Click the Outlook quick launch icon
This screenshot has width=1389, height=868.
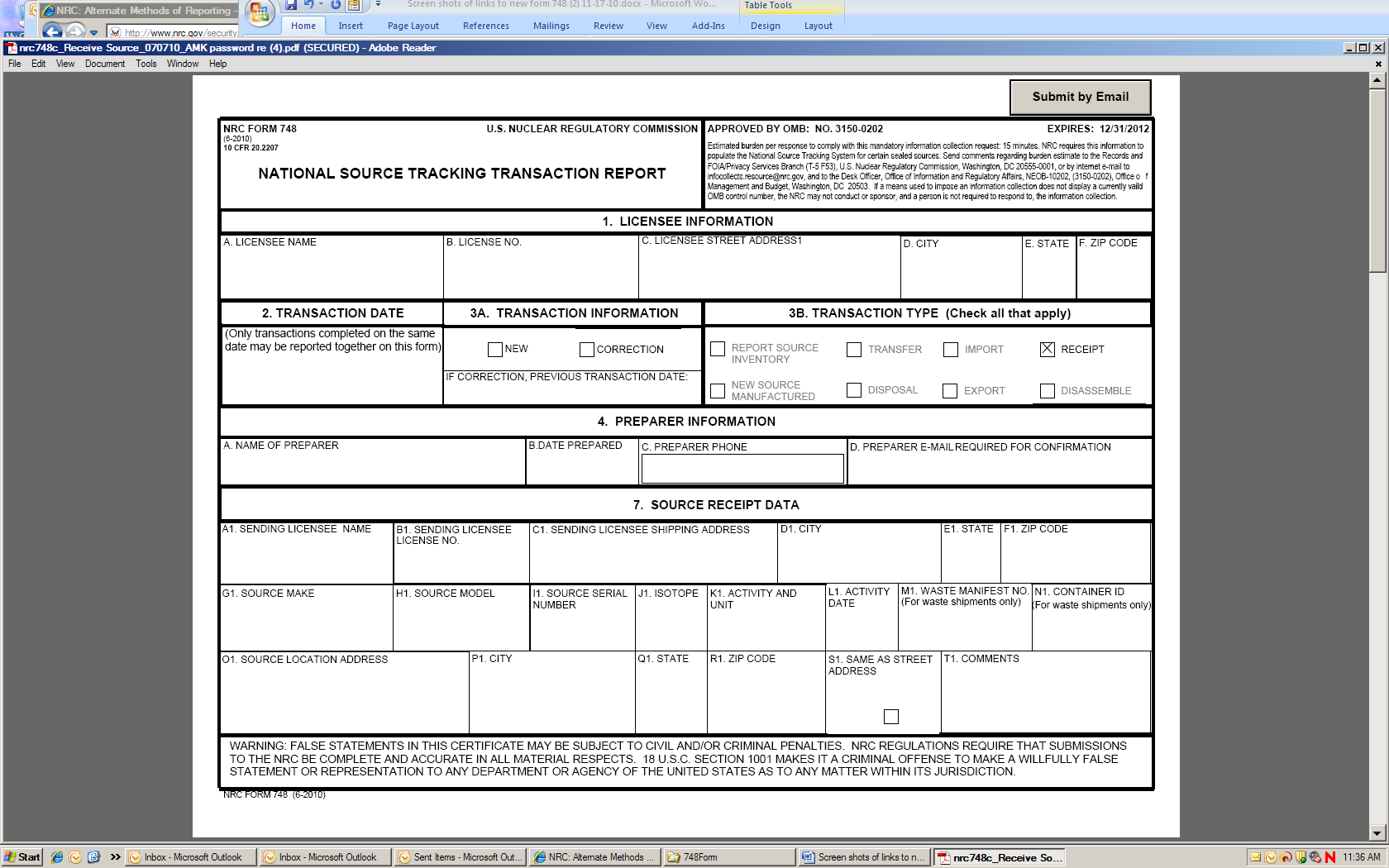point(75,857)
